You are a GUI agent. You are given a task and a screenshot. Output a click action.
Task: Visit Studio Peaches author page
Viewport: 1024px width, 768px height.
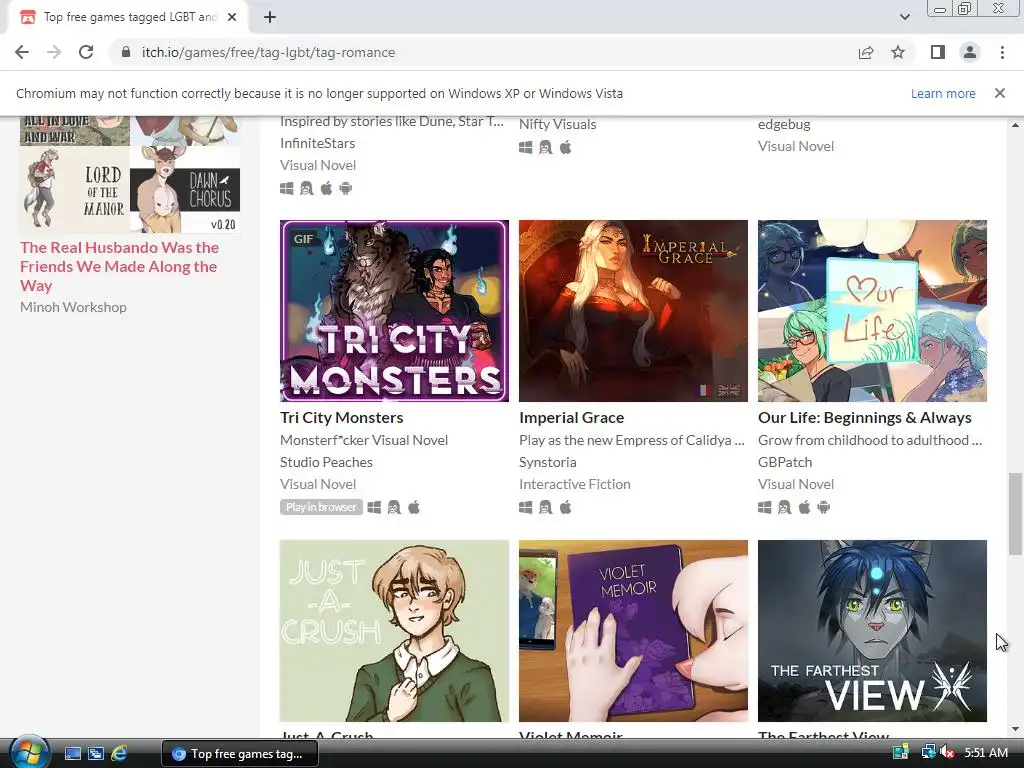327,462
